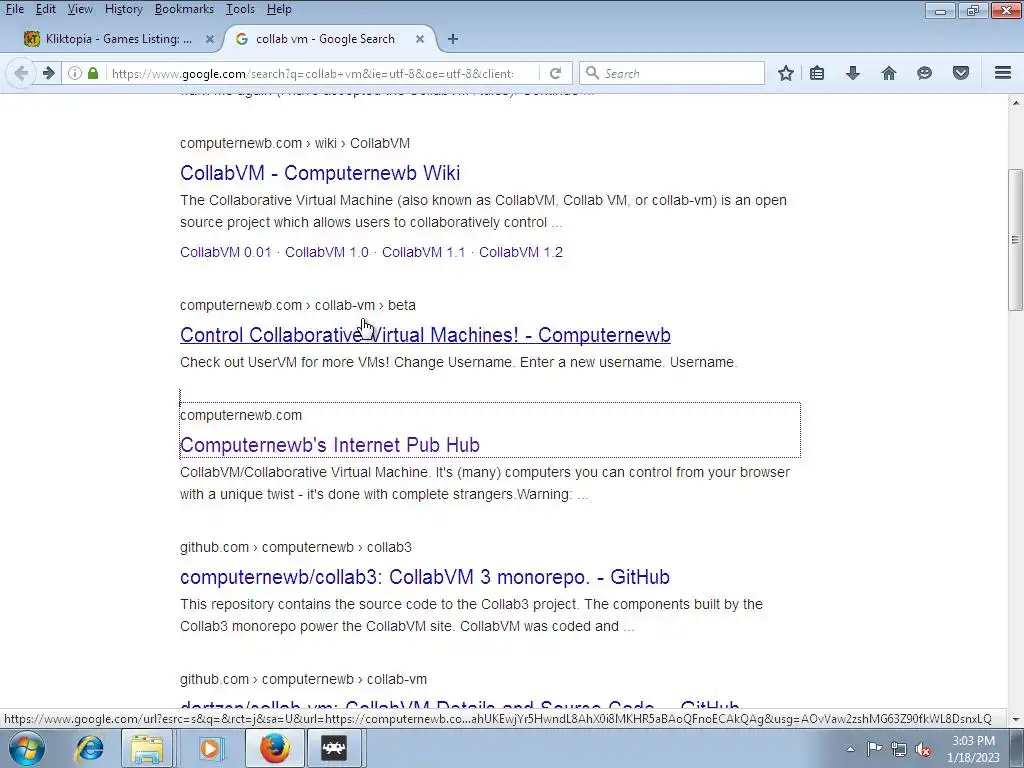This screenshot has width=1024, height=768.
Task: Open the CollabVM 1.1 sitelink
Action: 423,252
